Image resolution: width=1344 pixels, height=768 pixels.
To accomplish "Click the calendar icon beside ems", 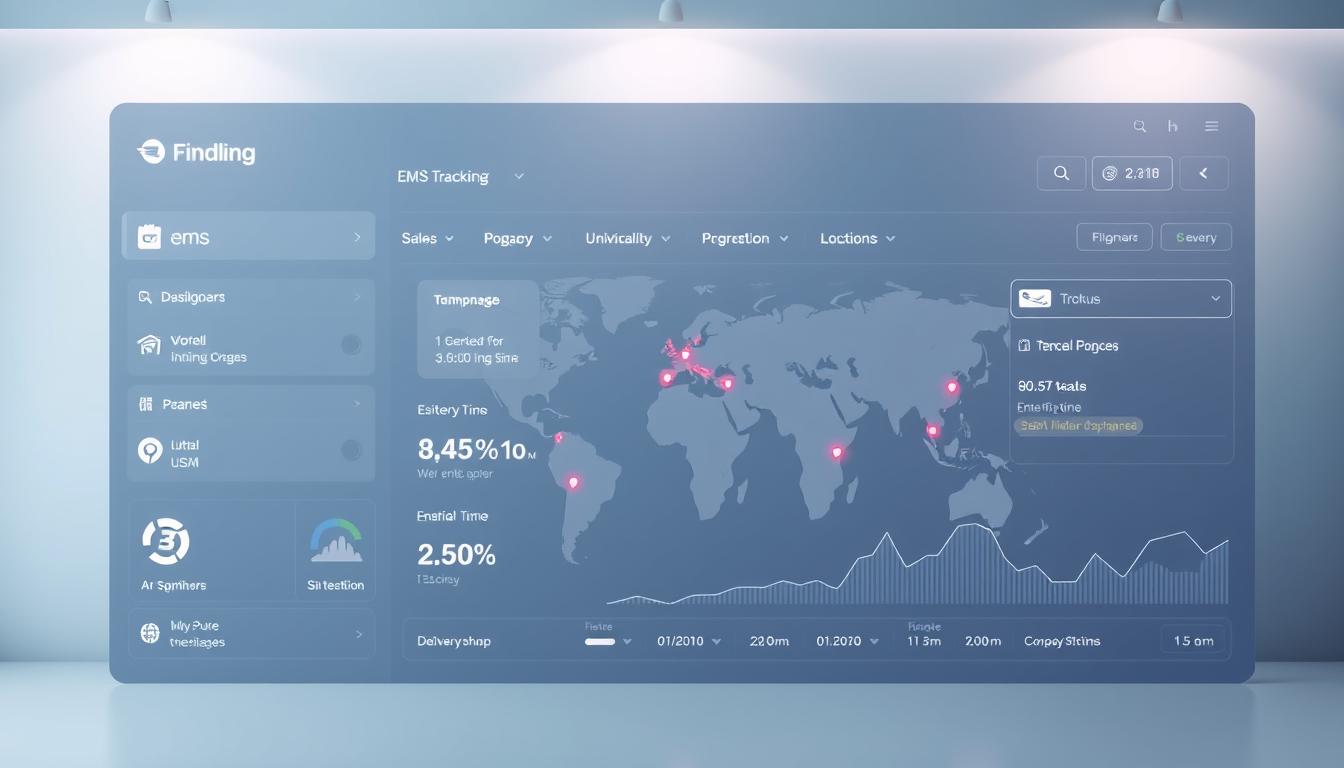I will click(149, 237).
